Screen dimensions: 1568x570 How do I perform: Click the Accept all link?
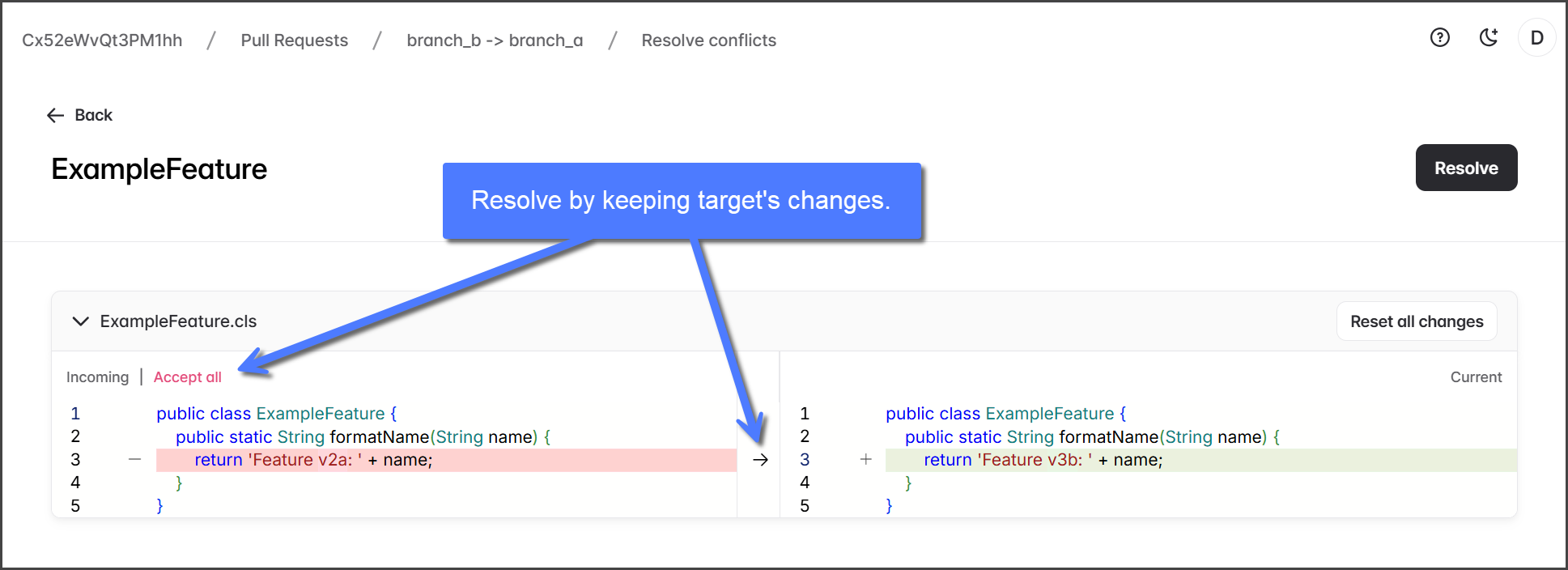click(x=187, y=377)
